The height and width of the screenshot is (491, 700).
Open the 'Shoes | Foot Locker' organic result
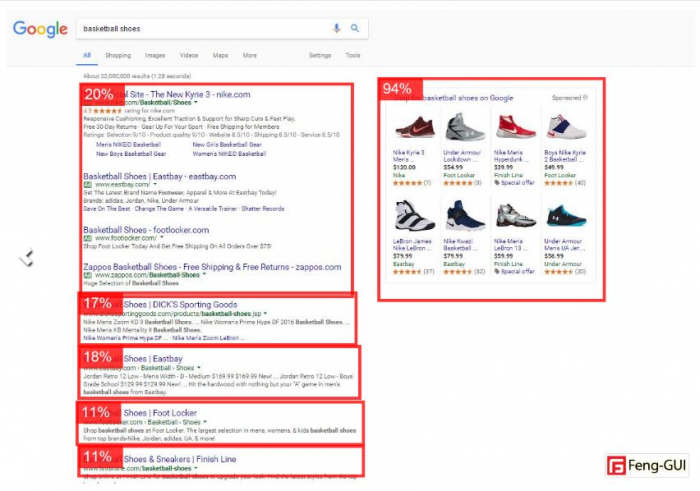(x=160, y=413)
